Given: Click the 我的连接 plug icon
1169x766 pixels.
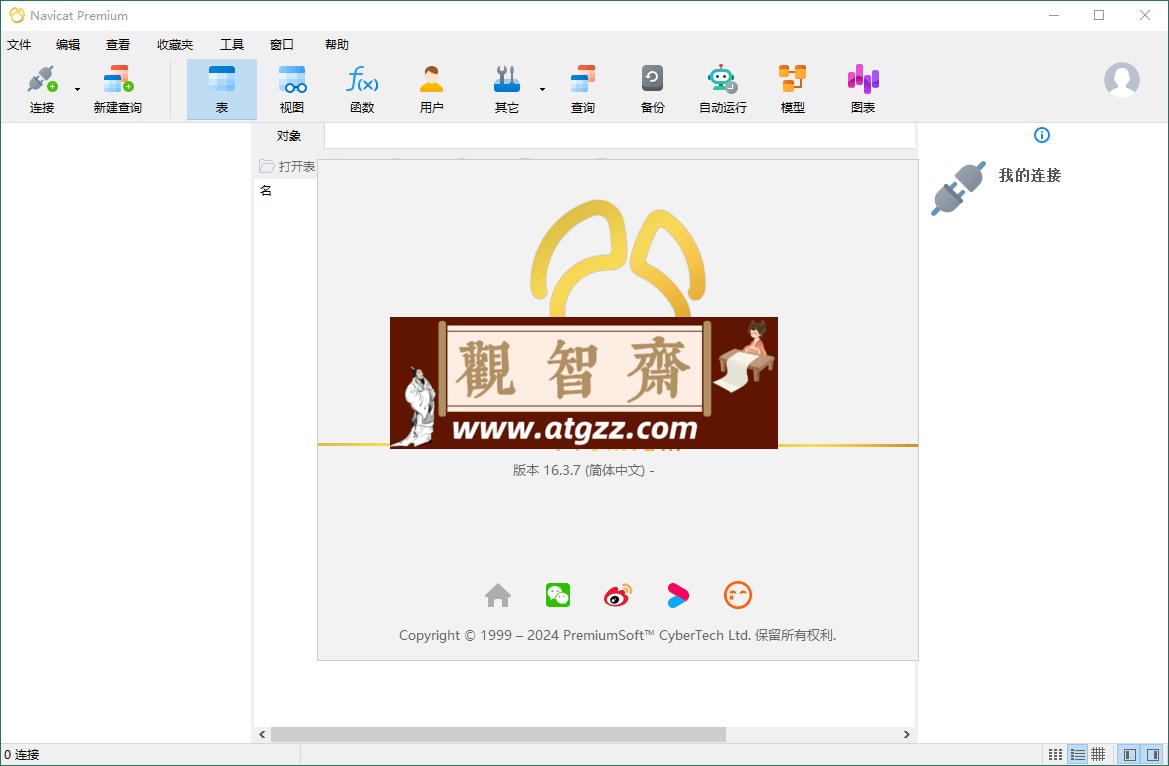Looking at the screenshot, I should (x=958, y=189).
